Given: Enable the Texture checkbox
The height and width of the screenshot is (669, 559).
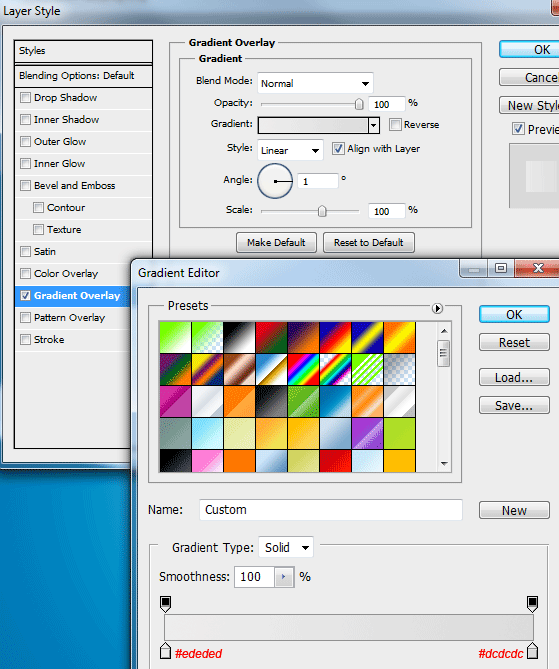Looking at the screenshot, I should coord(38,230).
